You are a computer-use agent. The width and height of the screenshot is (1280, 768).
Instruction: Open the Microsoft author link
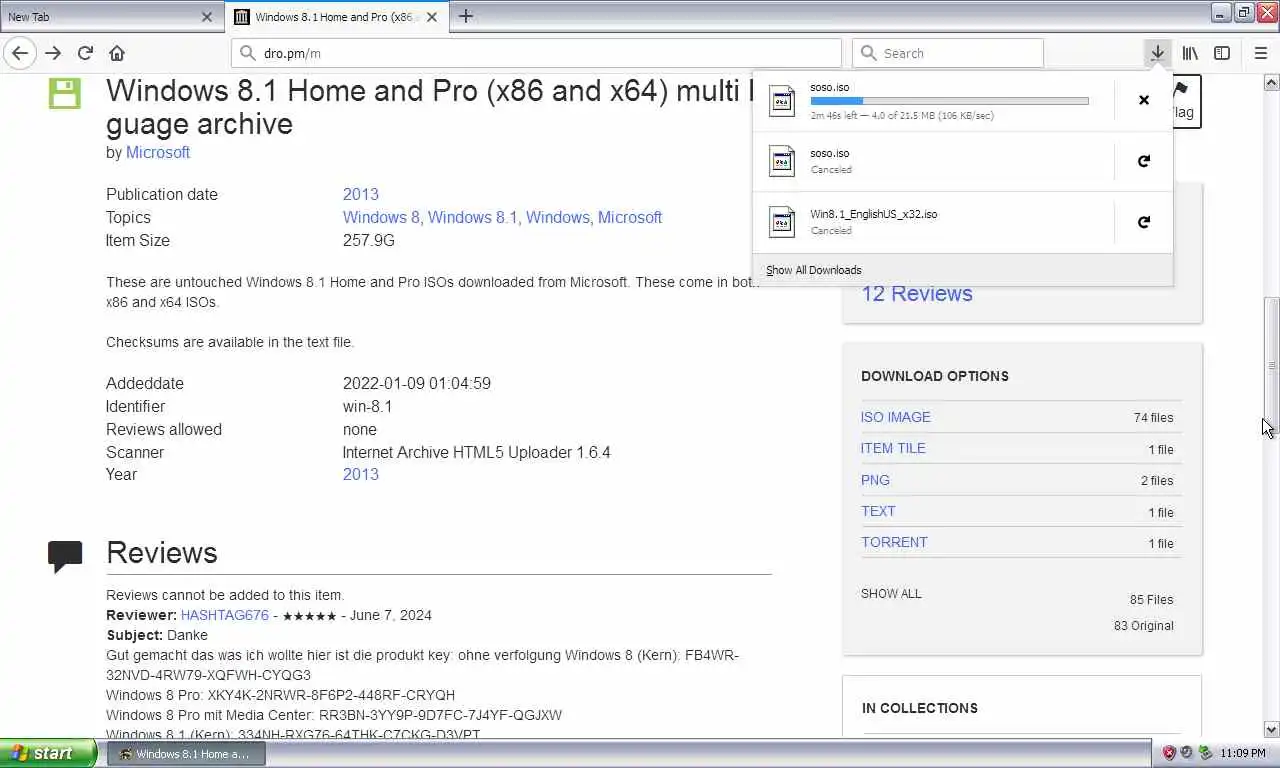(x=158, y=152)
